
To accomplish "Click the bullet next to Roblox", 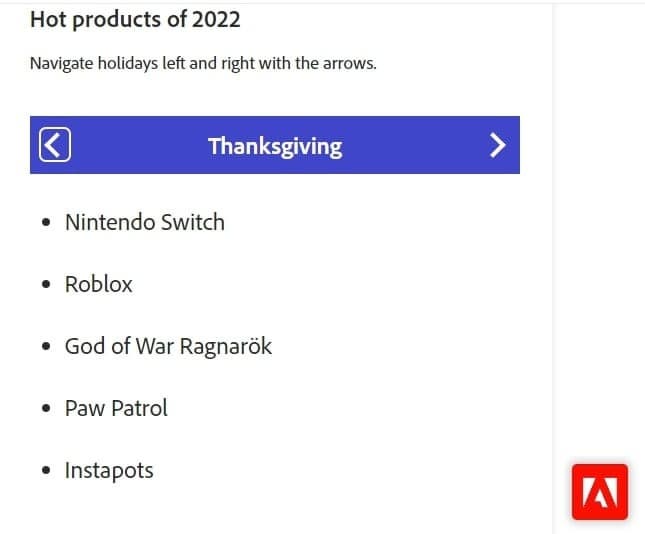I will point(47,285).
